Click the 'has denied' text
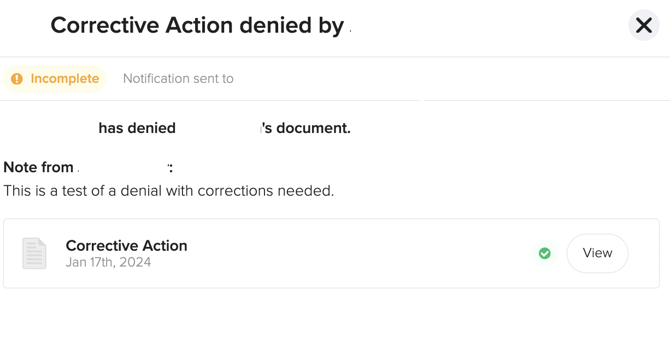Image resolution: width=670 pixels, height=363 pixels. point(137,128)
